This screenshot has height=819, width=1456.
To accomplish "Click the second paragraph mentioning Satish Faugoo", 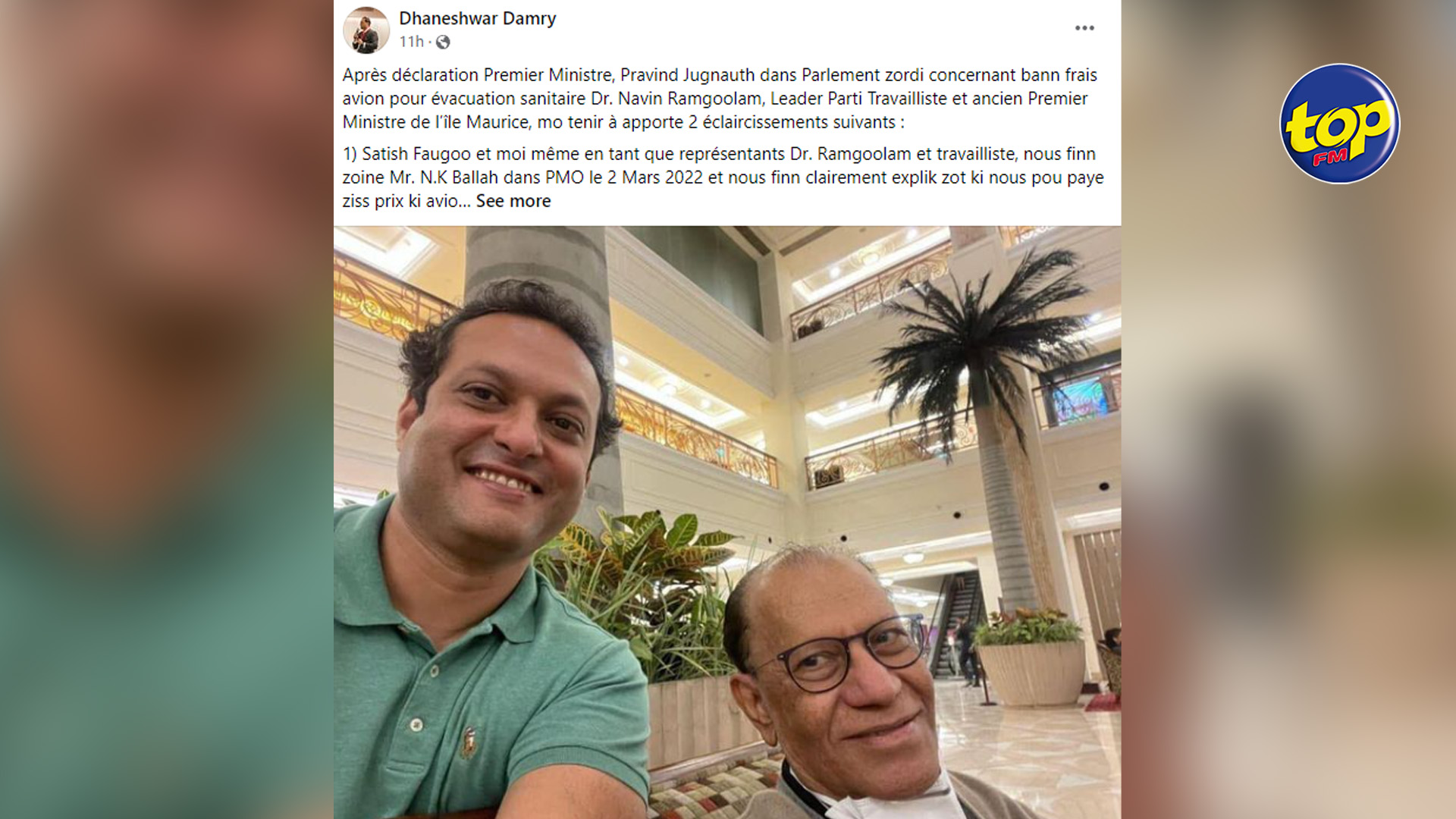I will 723,177.
